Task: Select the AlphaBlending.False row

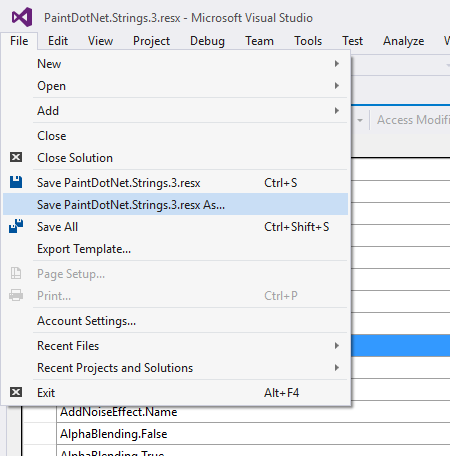Action: [x=253, y=434]
